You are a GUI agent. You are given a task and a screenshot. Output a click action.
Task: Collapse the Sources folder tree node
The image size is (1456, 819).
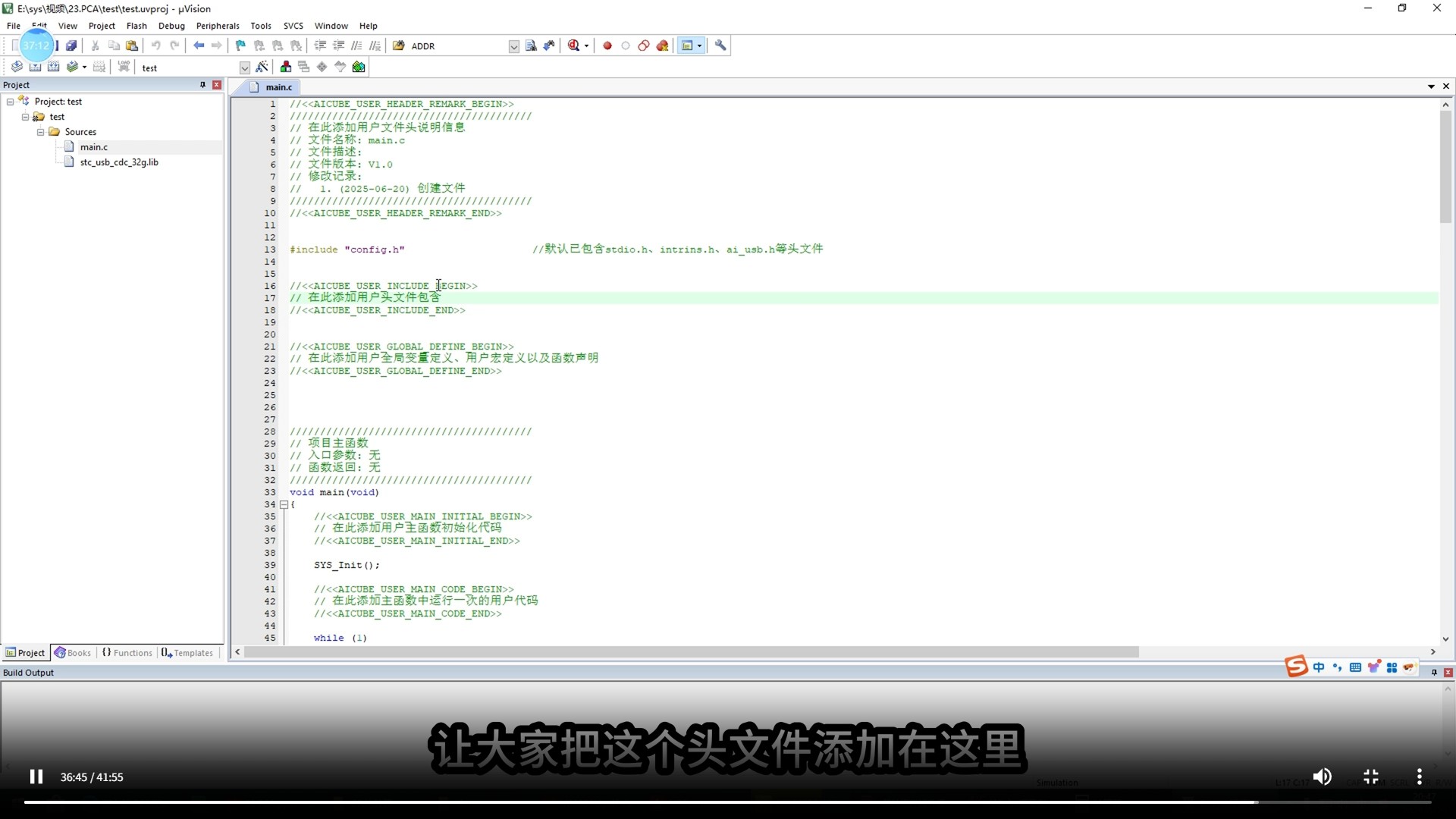(41, 132)
